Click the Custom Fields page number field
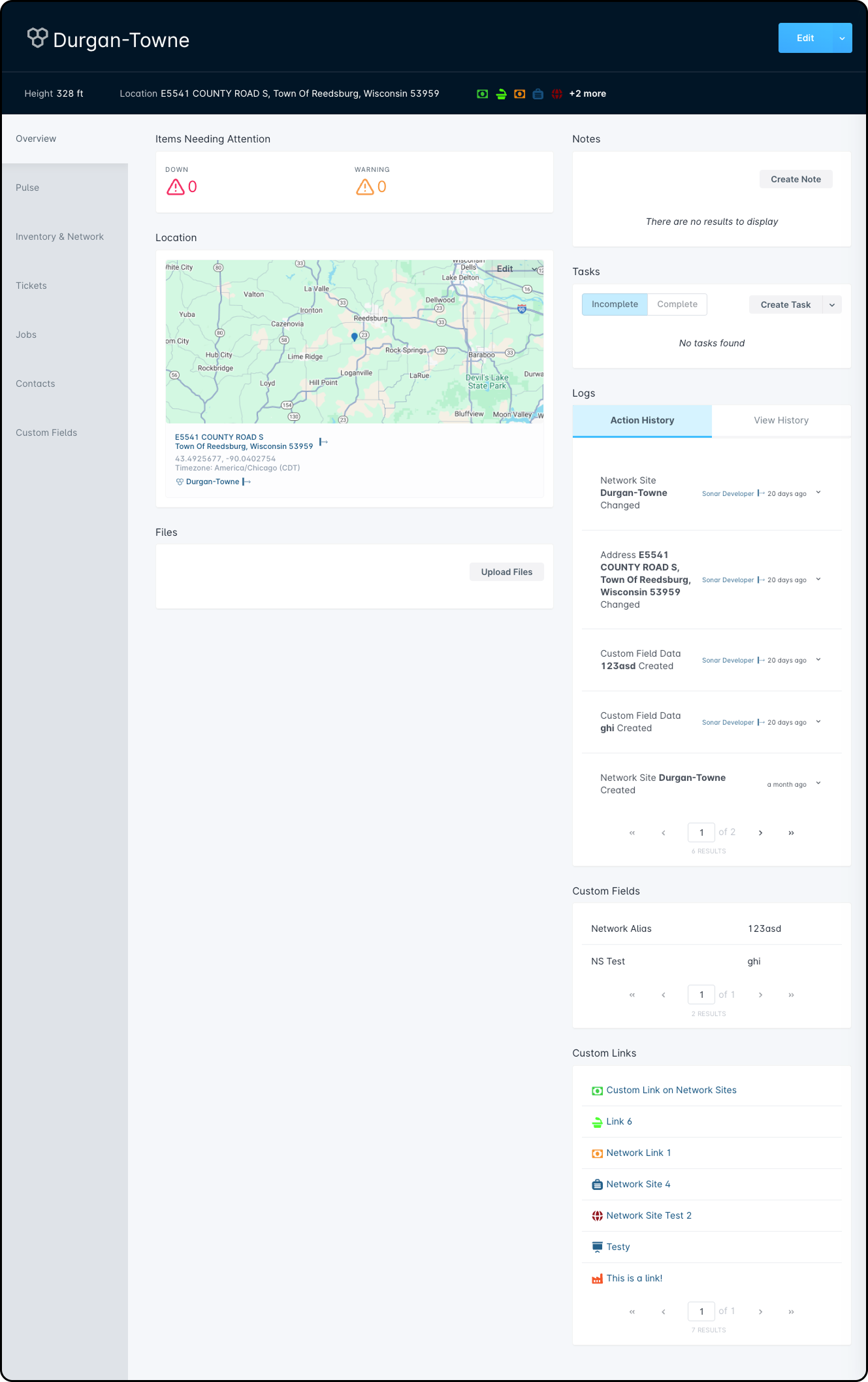868x1382 pixels. [x=701, y=995]
